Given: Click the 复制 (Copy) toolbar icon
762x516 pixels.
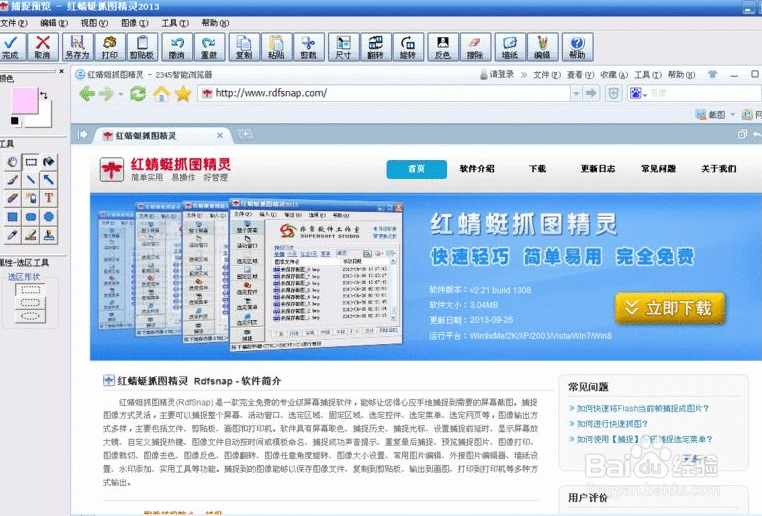Looking at the screenshot, I should [244, 47].
